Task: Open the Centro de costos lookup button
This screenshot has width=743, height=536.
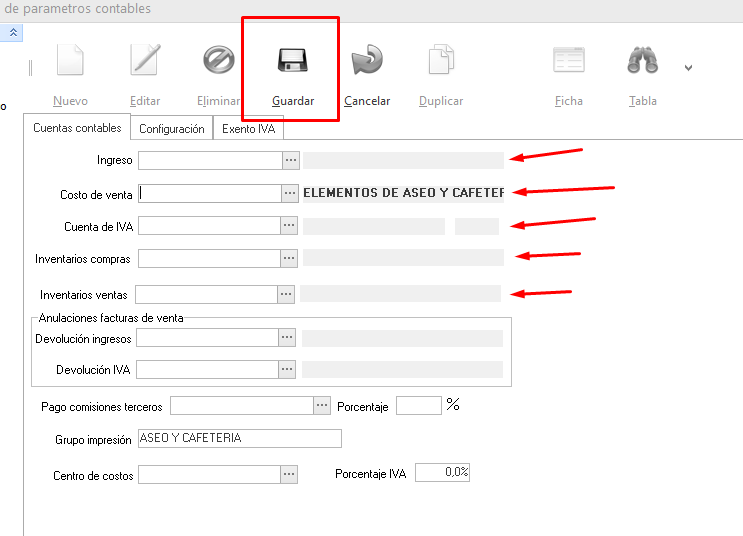Action: (x=289, y=474)
